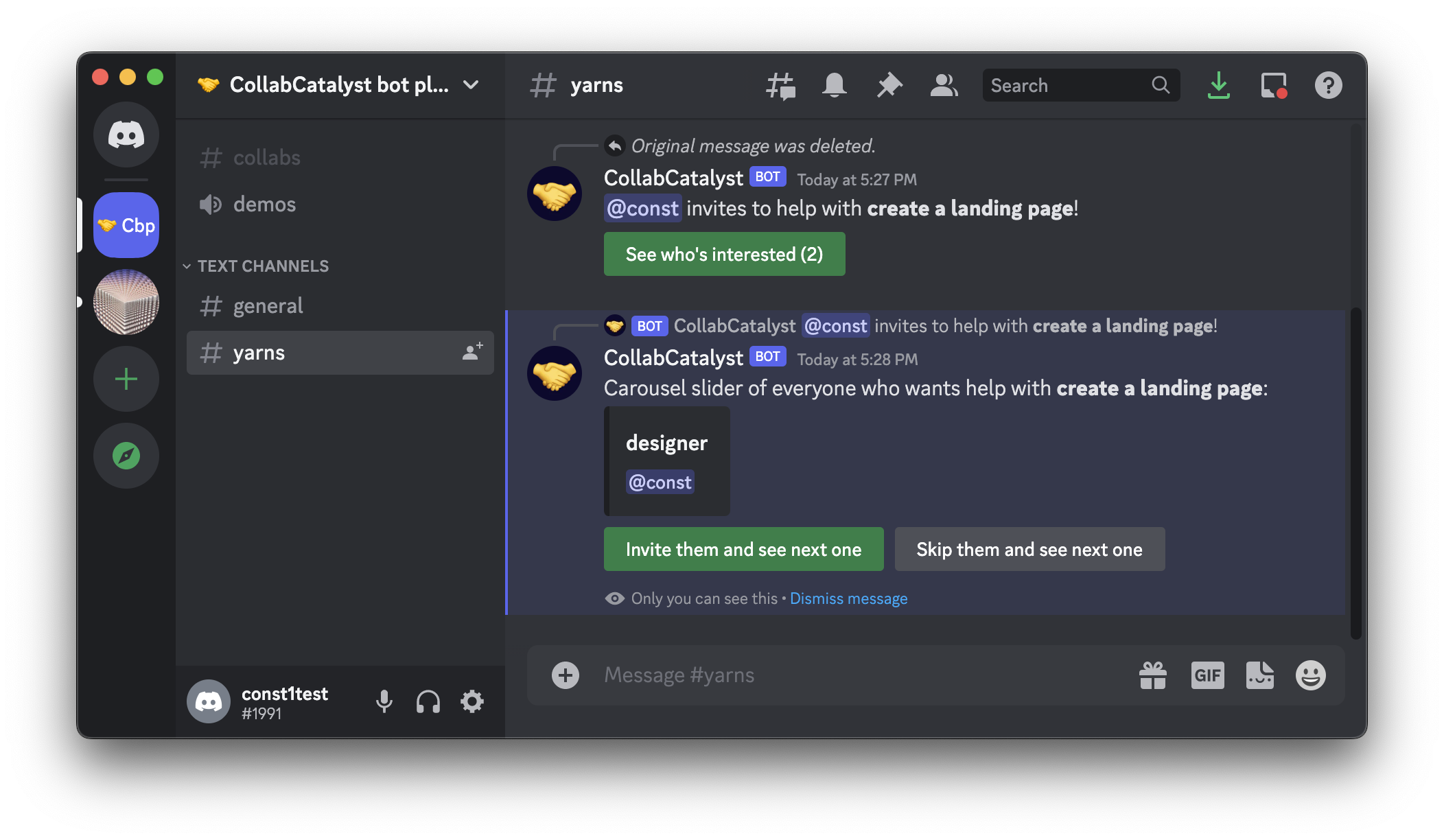Image resolution: width=1444 pixels, height=840 pixels.
Task: Open the GIF picker
Action: click(x=1208, y=675)
